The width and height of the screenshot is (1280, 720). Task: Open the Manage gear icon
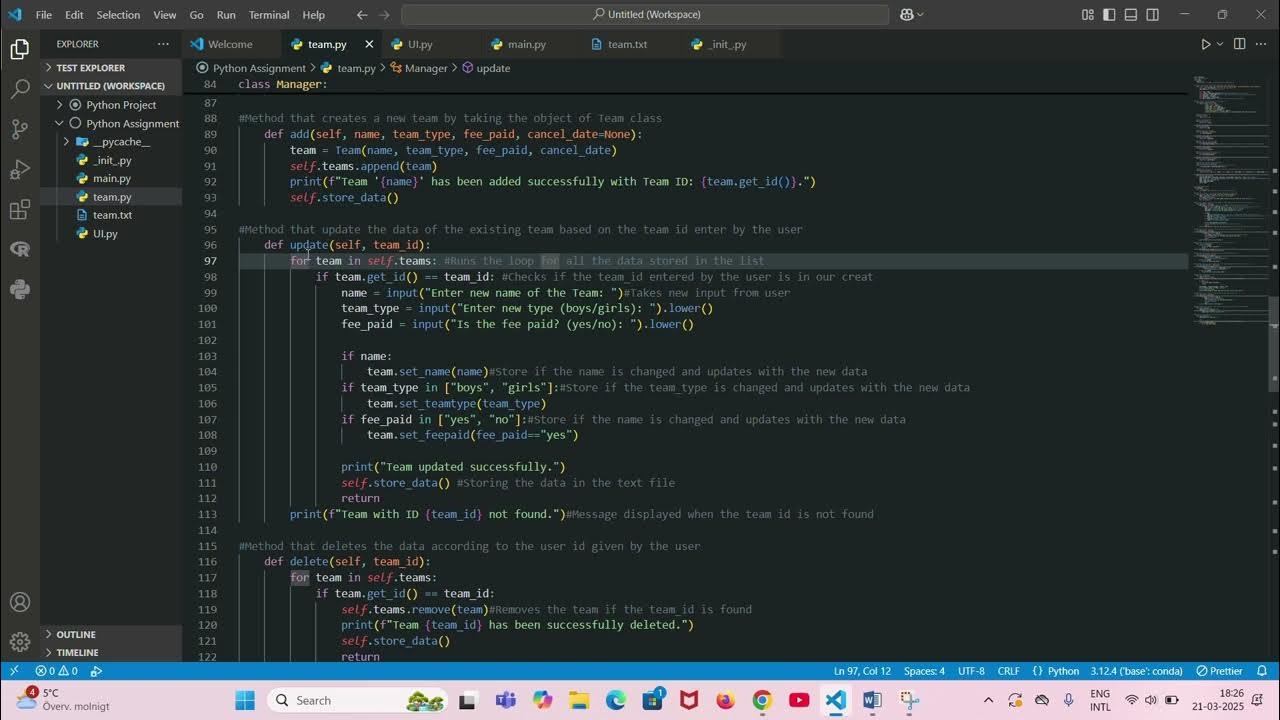pos(19,642)
